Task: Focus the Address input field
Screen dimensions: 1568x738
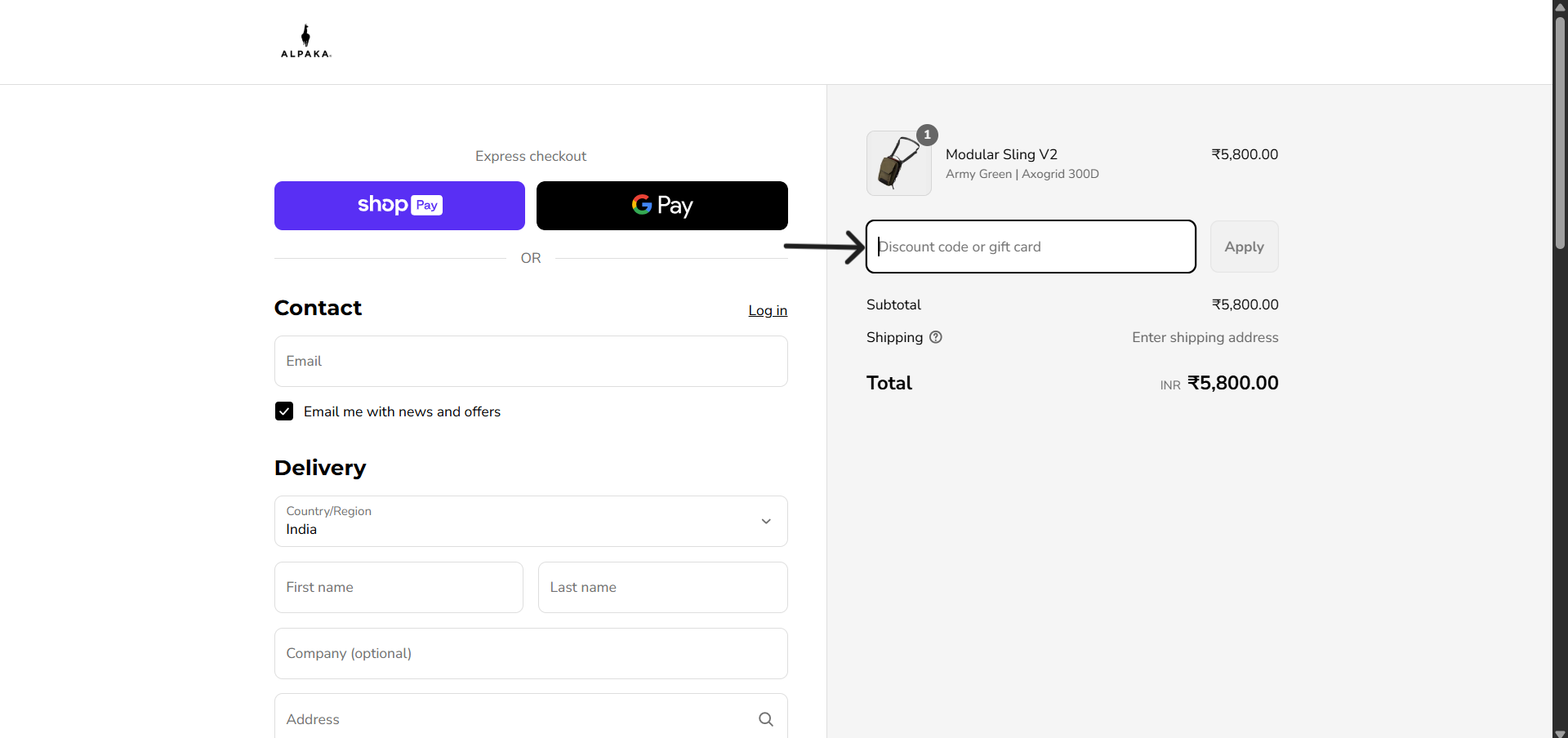Action: click(x=514, y=719)
